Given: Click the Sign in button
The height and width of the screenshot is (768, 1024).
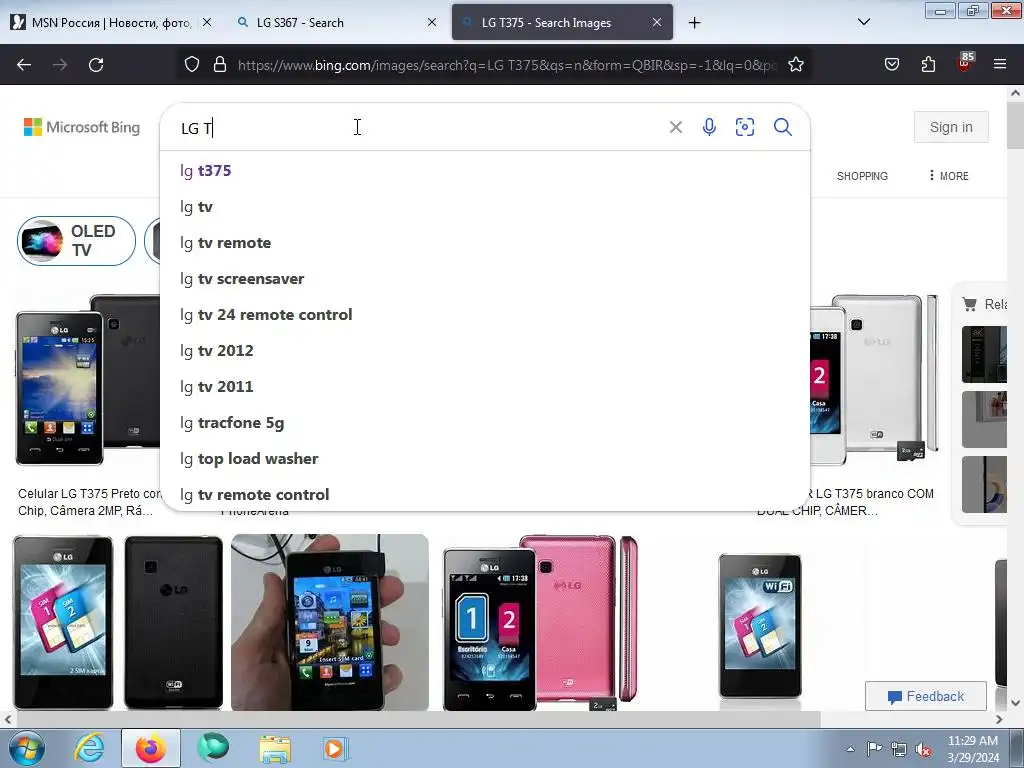Looking at the screenshot, I should click(x=951, y=127).
